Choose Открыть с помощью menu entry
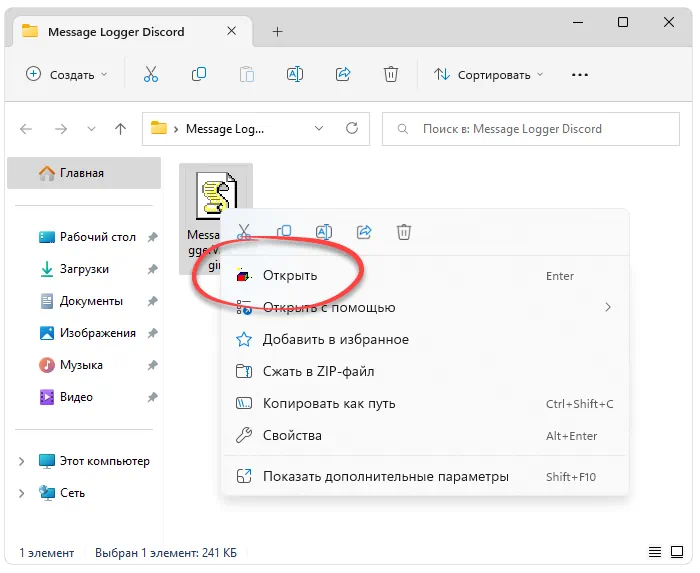Screen dimensions: 700x573 pos(425,307)
